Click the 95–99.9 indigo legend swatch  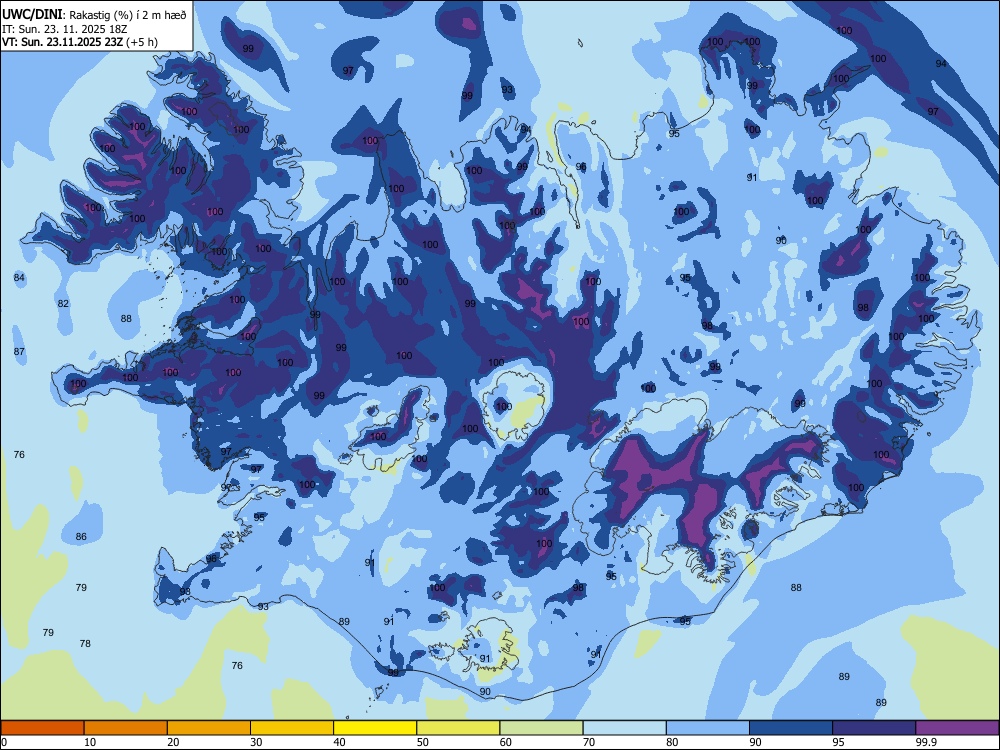pos(874,728)
